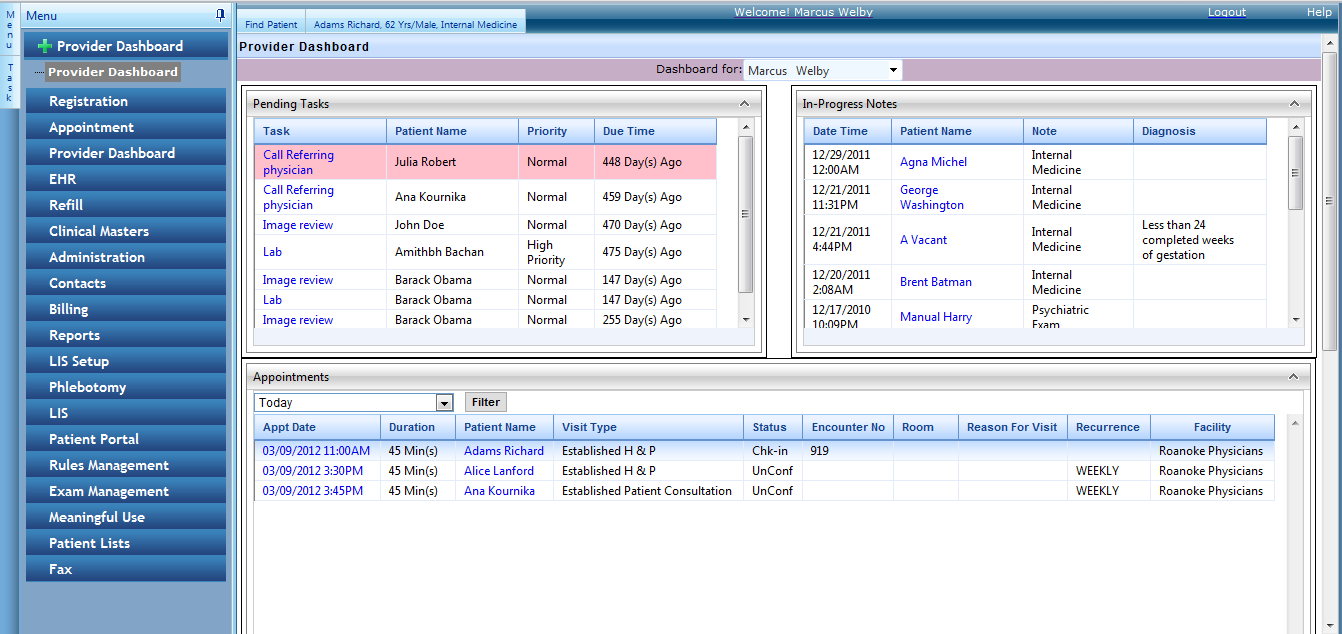Sort by the Due Time column header
The image size is (1342, 634).
628,131
